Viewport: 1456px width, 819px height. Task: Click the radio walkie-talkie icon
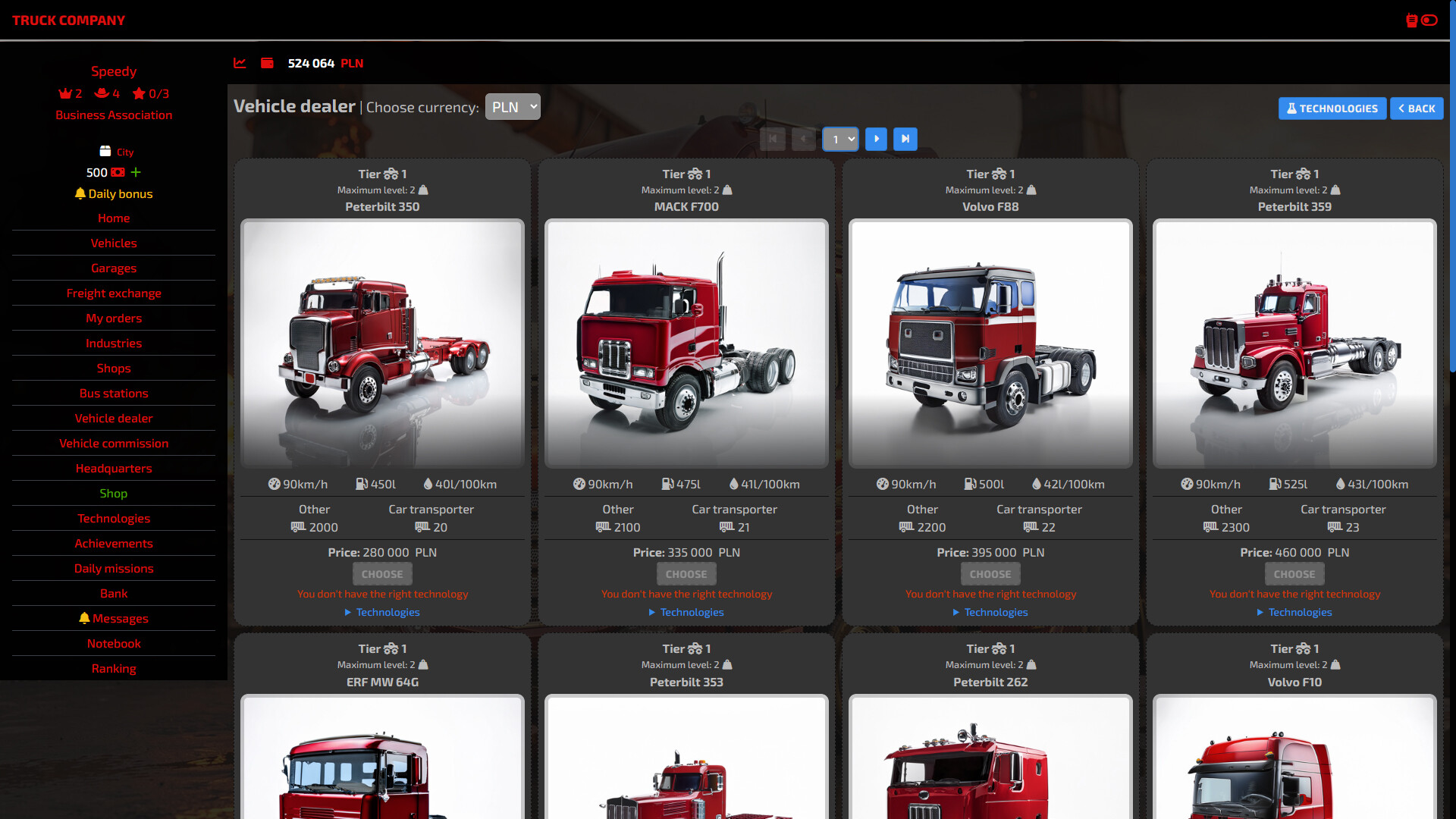point(1411,20)
